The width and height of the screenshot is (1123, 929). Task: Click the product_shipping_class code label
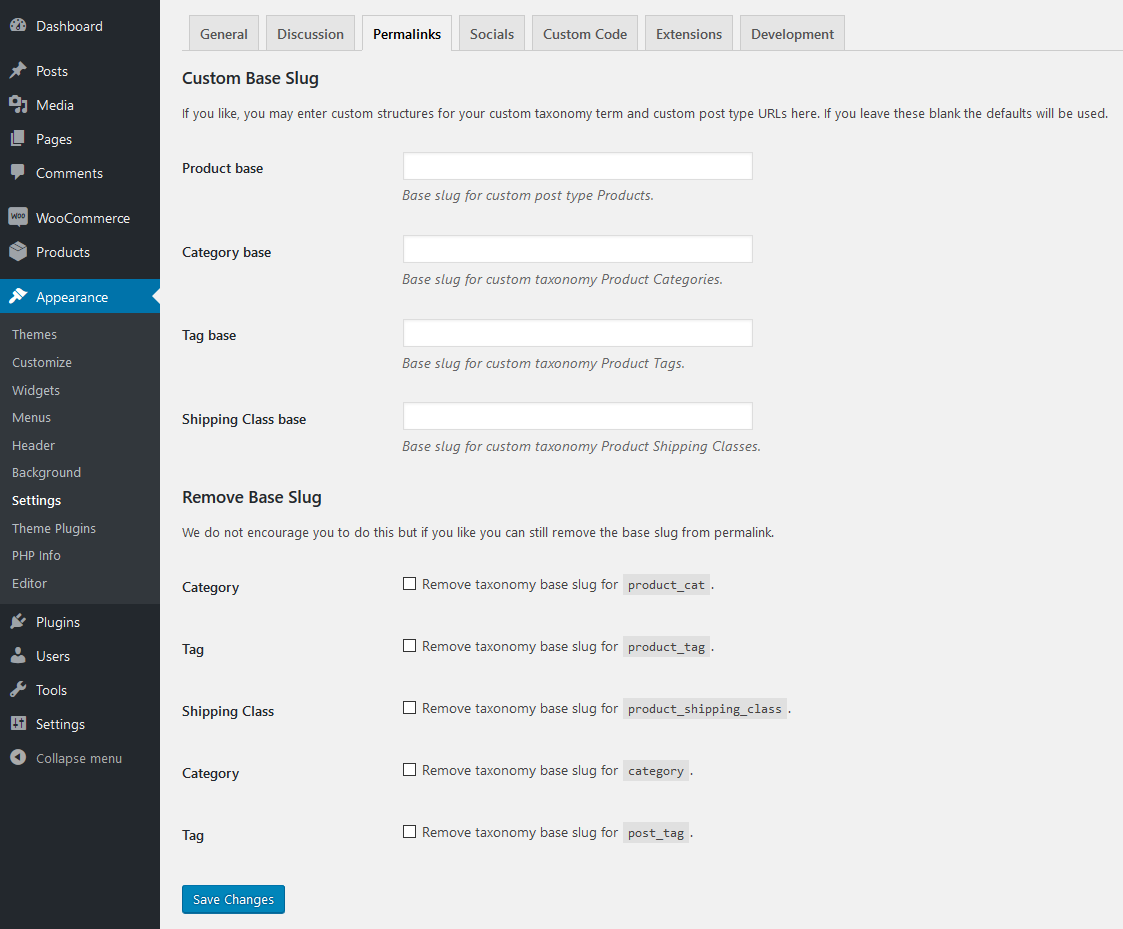coord(705,709)
